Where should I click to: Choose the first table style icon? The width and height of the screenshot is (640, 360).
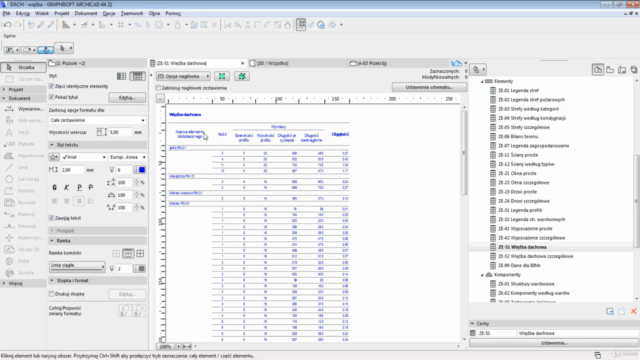[x=121, y=76]
